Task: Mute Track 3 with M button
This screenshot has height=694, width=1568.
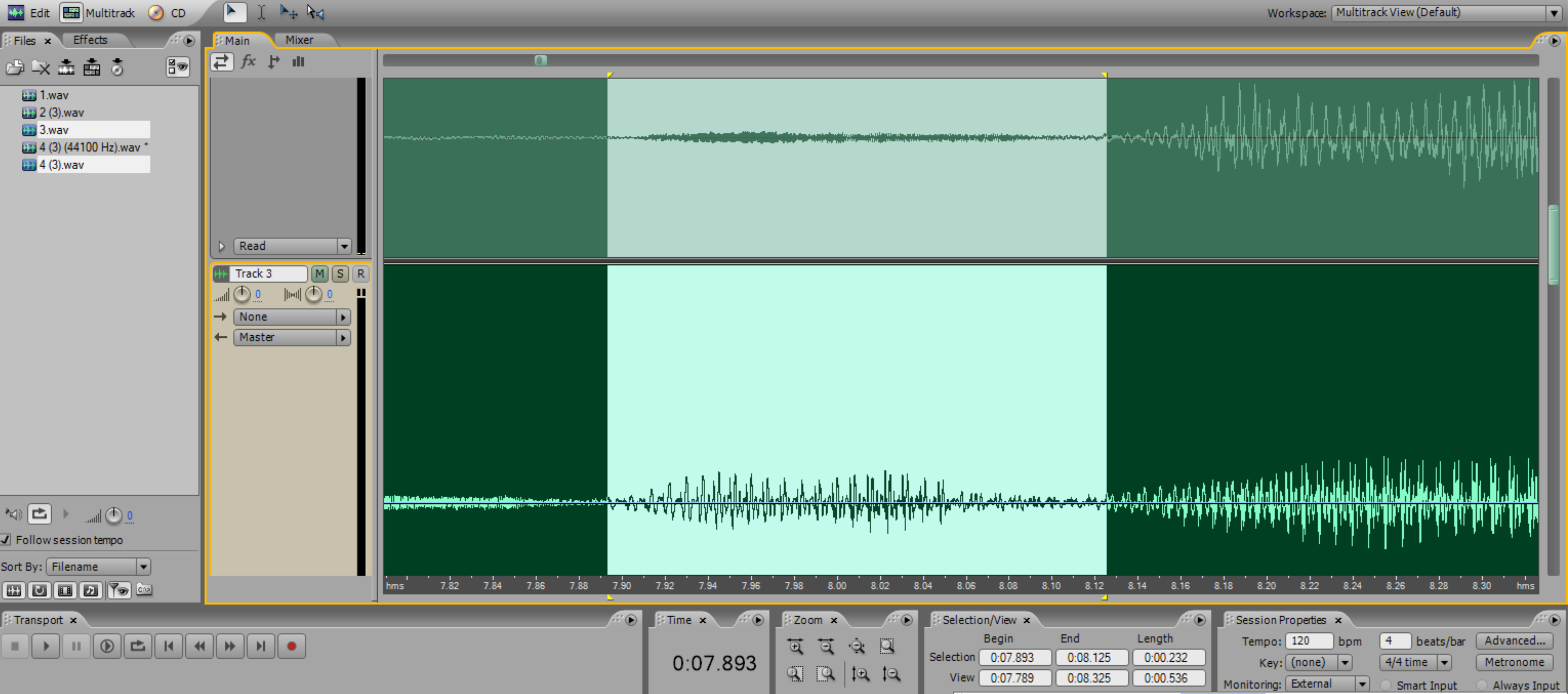Action: [319, 273]
